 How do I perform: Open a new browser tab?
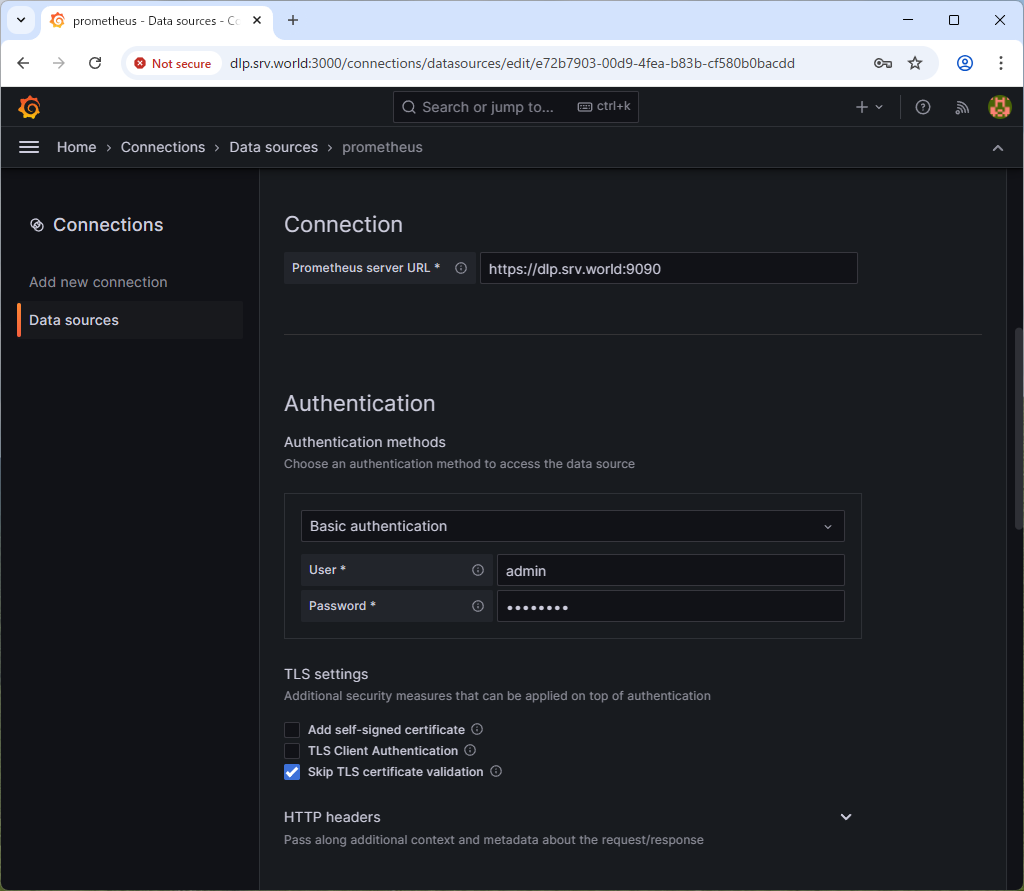click(293, 21)
